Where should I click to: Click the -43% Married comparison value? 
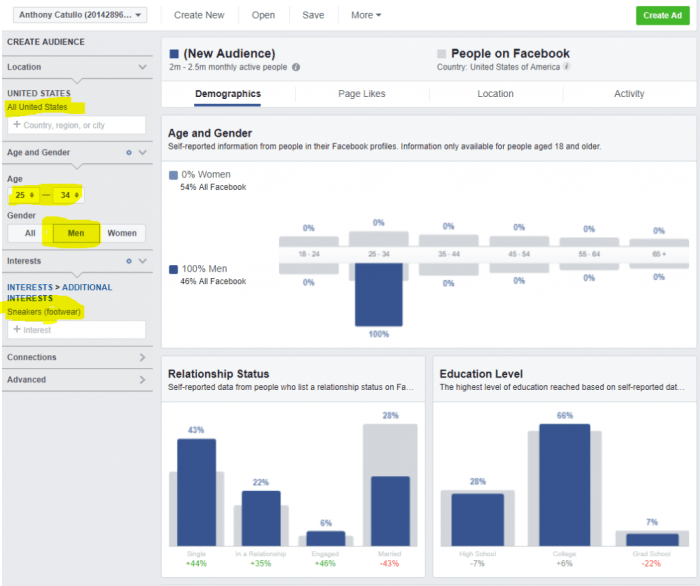tap(390, 564)
